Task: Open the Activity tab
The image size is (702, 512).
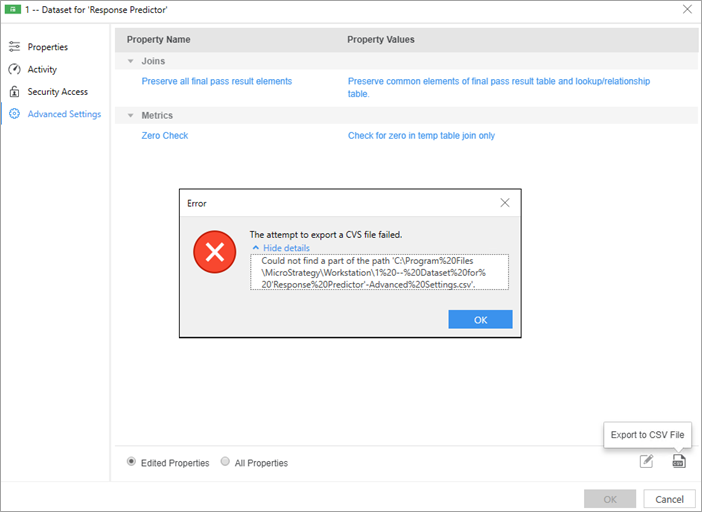Action: (x=42, y=69)
